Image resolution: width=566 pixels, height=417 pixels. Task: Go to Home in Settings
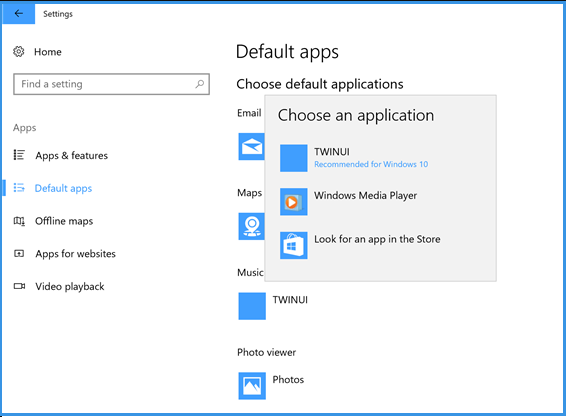(x=48, y=52)
